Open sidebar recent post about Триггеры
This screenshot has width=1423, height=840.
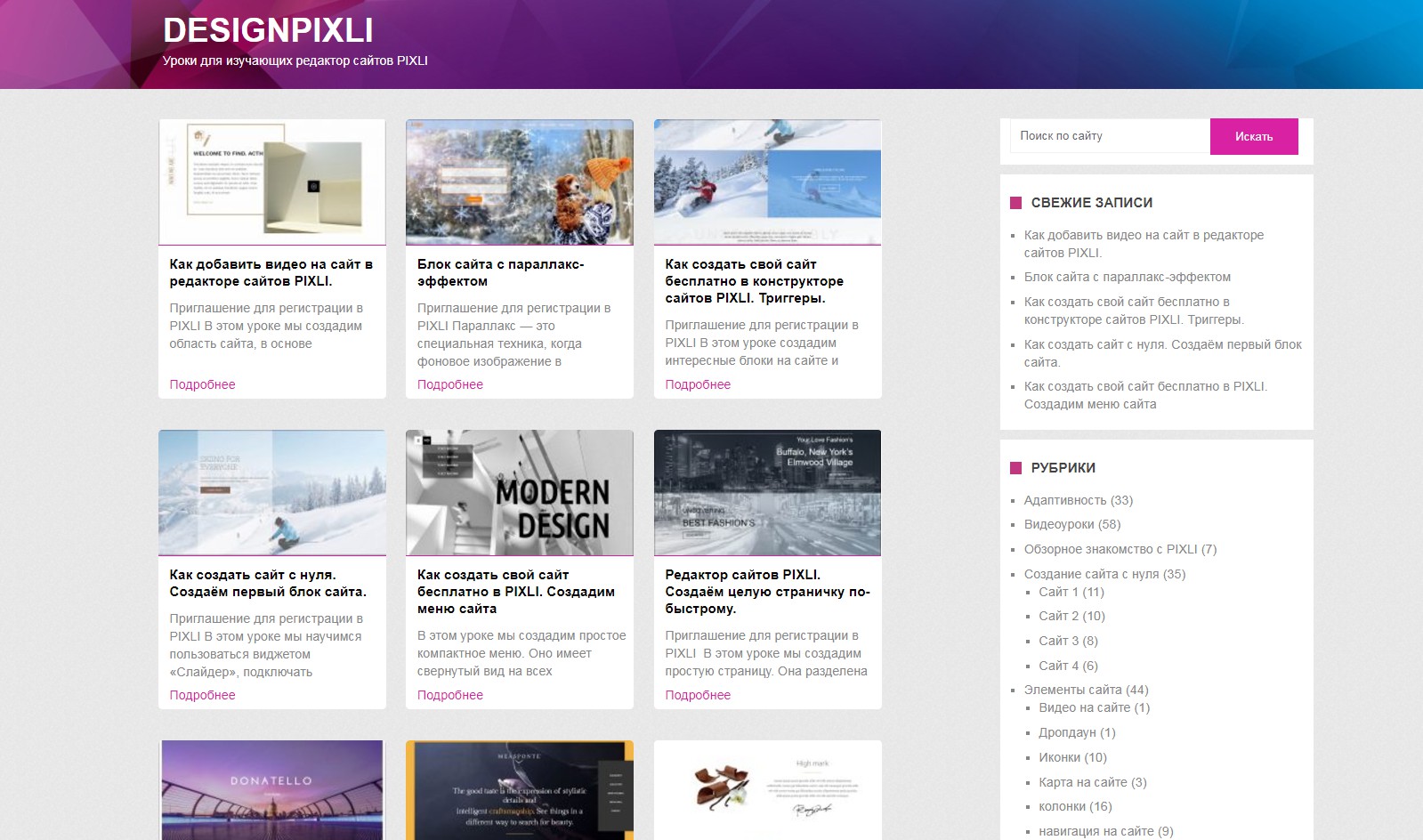pyautogui.click(x=1134, y=311)
